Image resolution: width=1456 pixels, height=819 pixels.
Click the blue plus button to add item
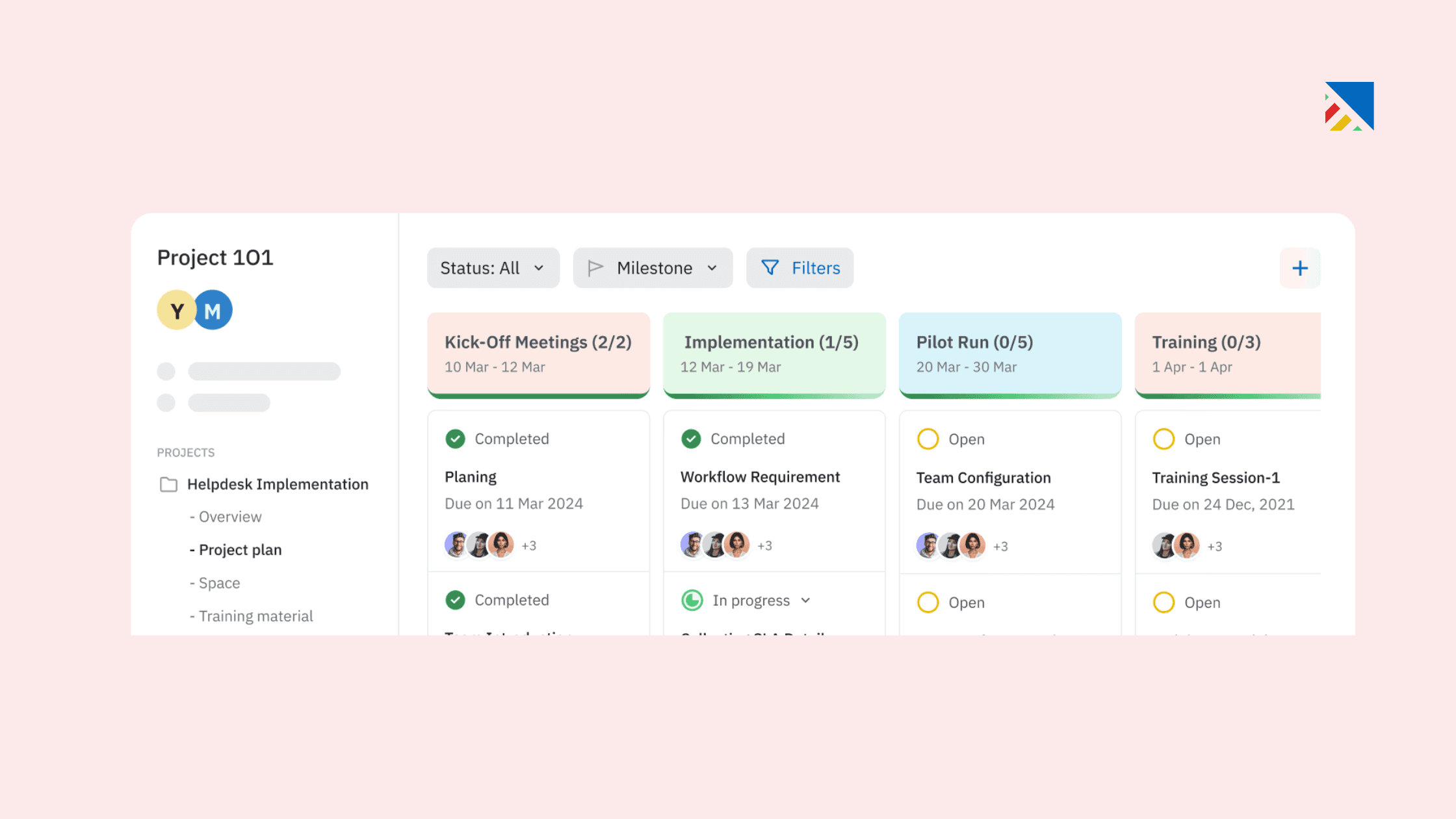click(x=1299, y=267)
